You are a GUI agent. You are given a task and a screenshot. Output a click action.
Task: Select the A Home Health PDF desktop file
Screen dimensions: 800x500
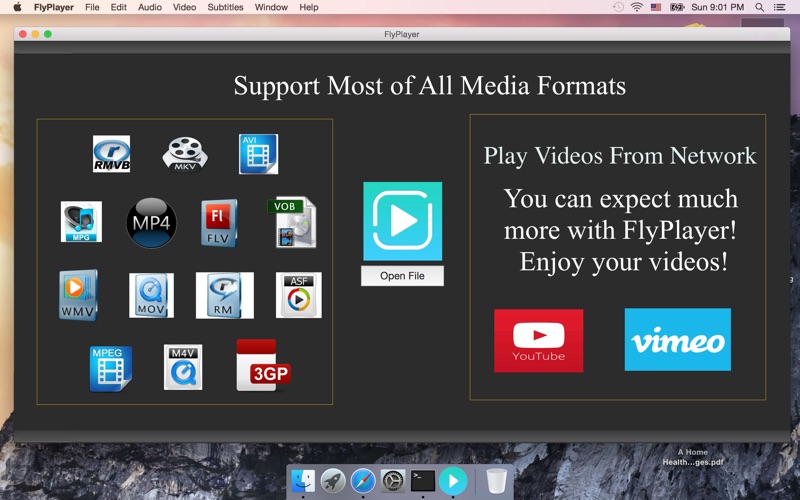coord(692,457)
